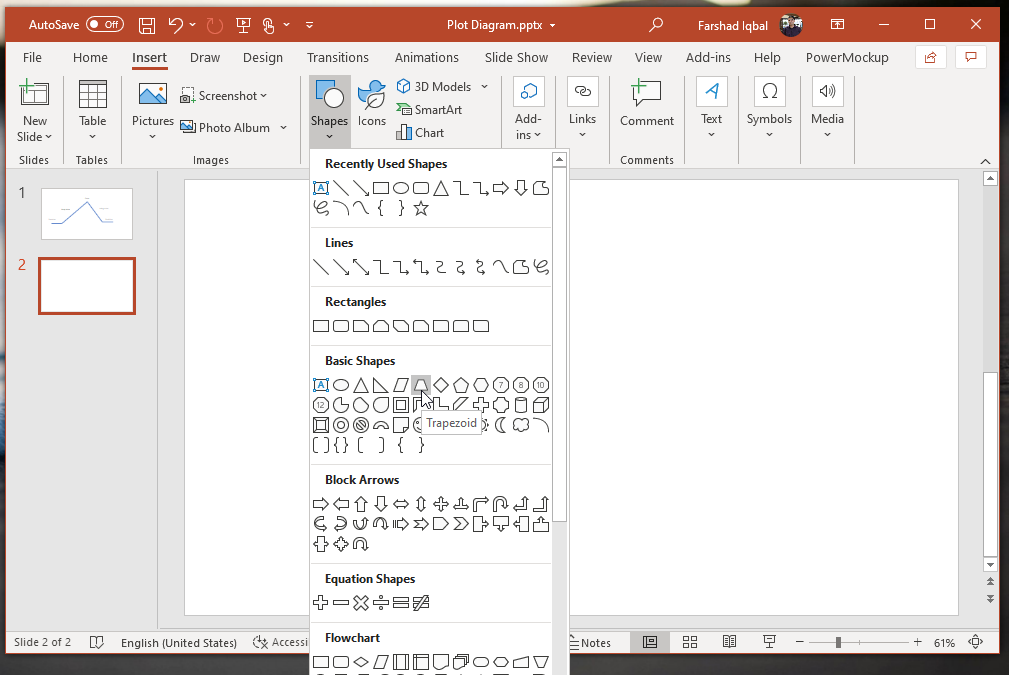This screenshot has height=675, width=1009.
Task: Toggle Normal view button in status bar
Action: (650, 642)
